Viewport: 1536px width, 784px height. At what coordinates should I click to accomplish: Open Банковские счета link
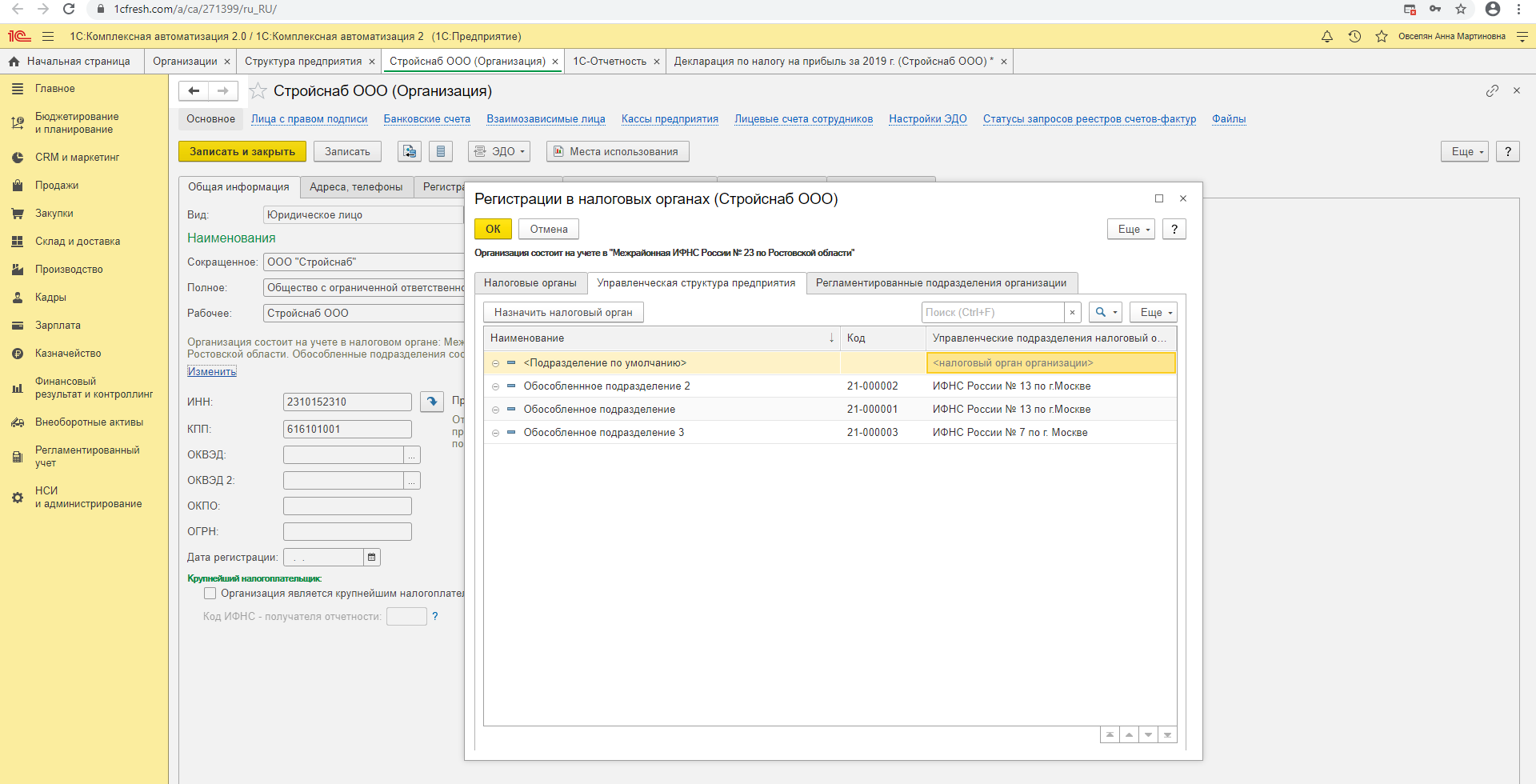pyautogui.click(x=427, y=119)
